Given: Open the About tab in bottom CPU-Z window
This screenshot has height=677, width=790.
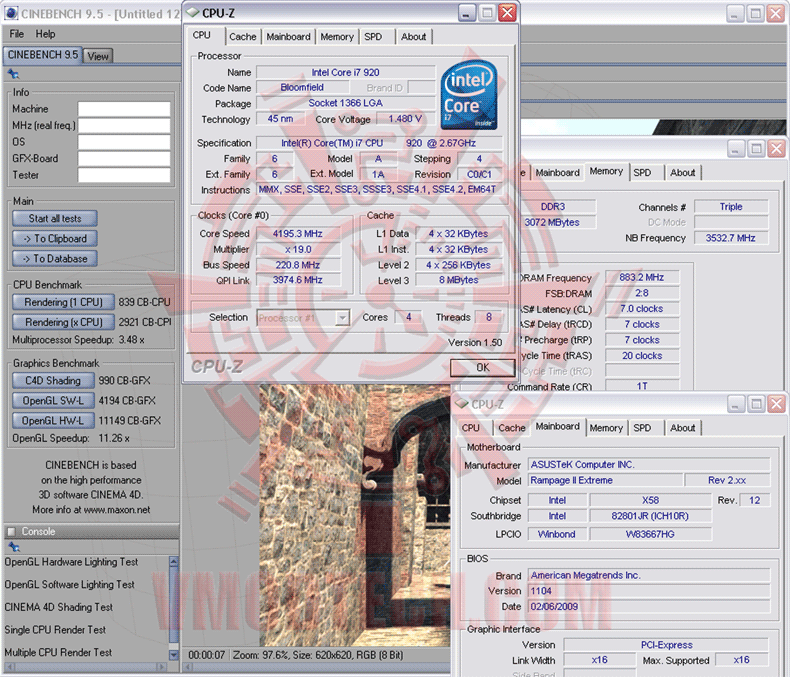Looking at the screenshot, I should [683, 428].
